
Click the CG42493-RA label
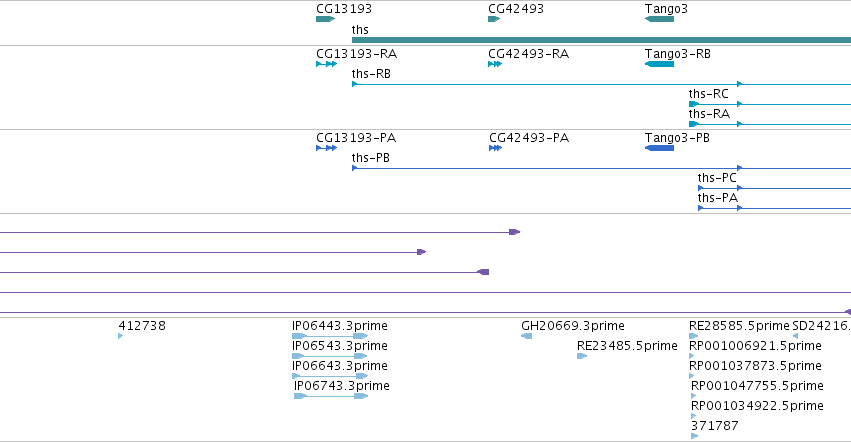(529, 54)
